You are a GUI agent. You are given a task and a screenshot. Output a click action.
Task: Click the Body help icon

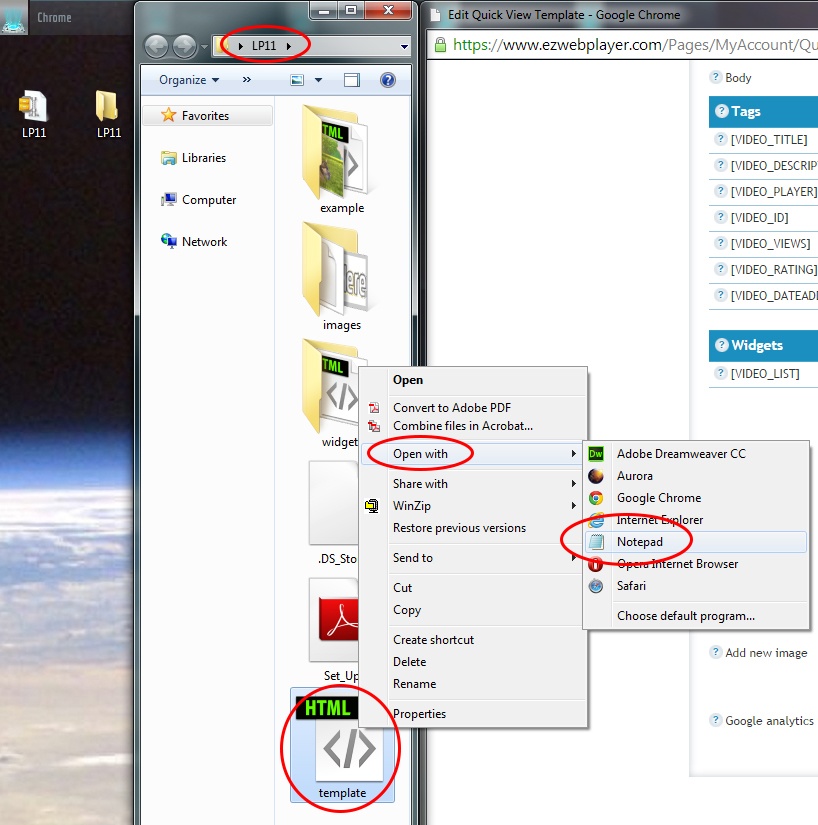715,77
